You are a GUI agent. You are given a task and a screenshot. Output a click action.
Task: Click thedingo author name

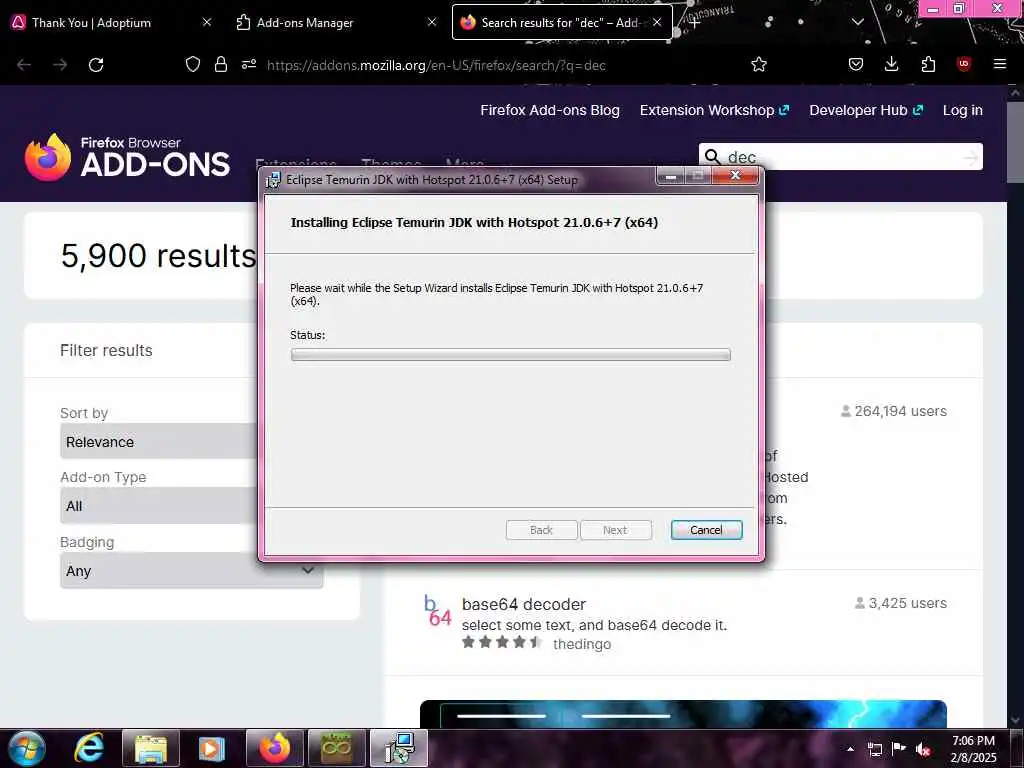[x=582, y=644]
